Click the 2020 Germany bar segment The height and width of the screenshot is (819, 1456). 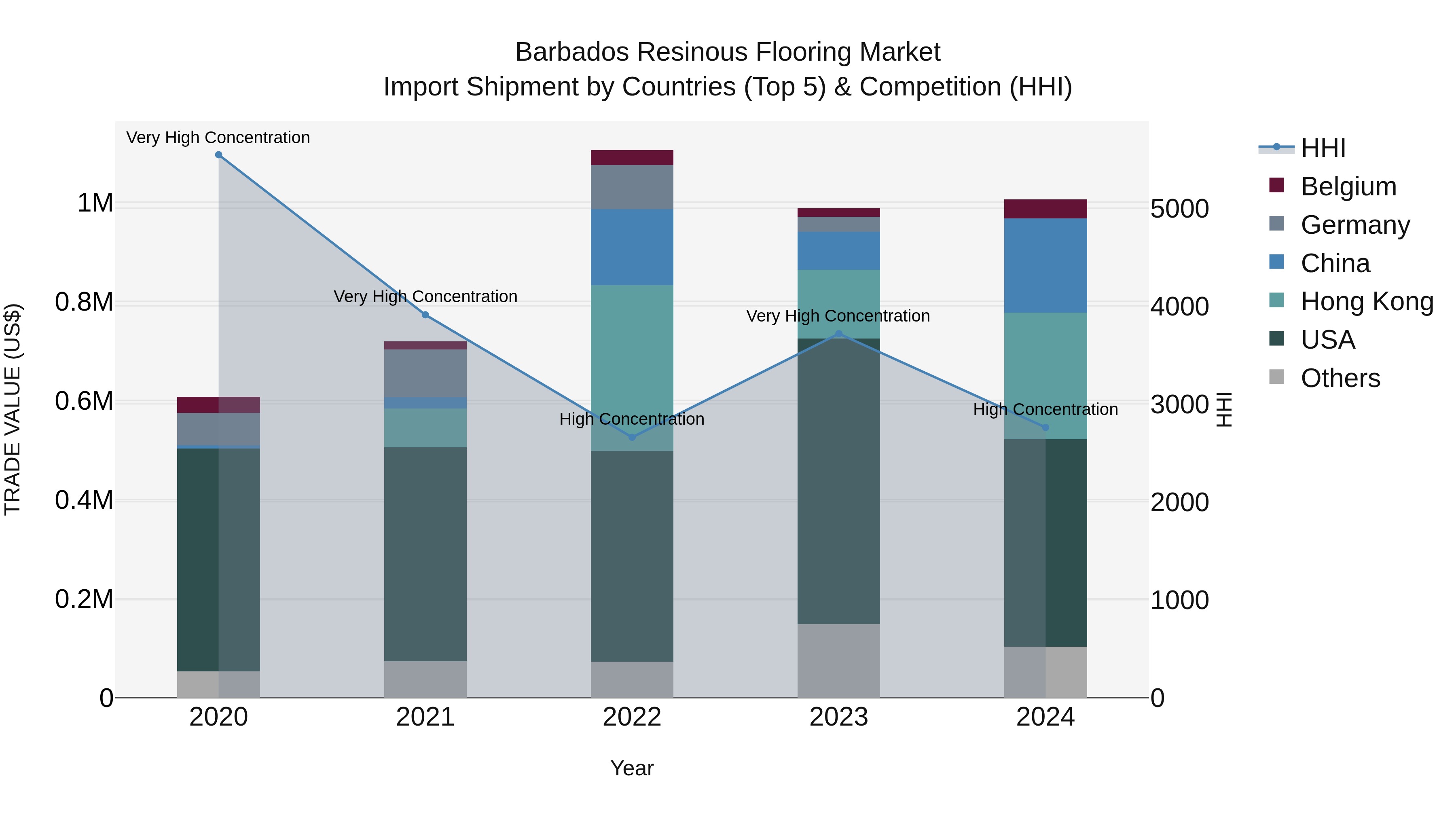click(x=219, y=429)
